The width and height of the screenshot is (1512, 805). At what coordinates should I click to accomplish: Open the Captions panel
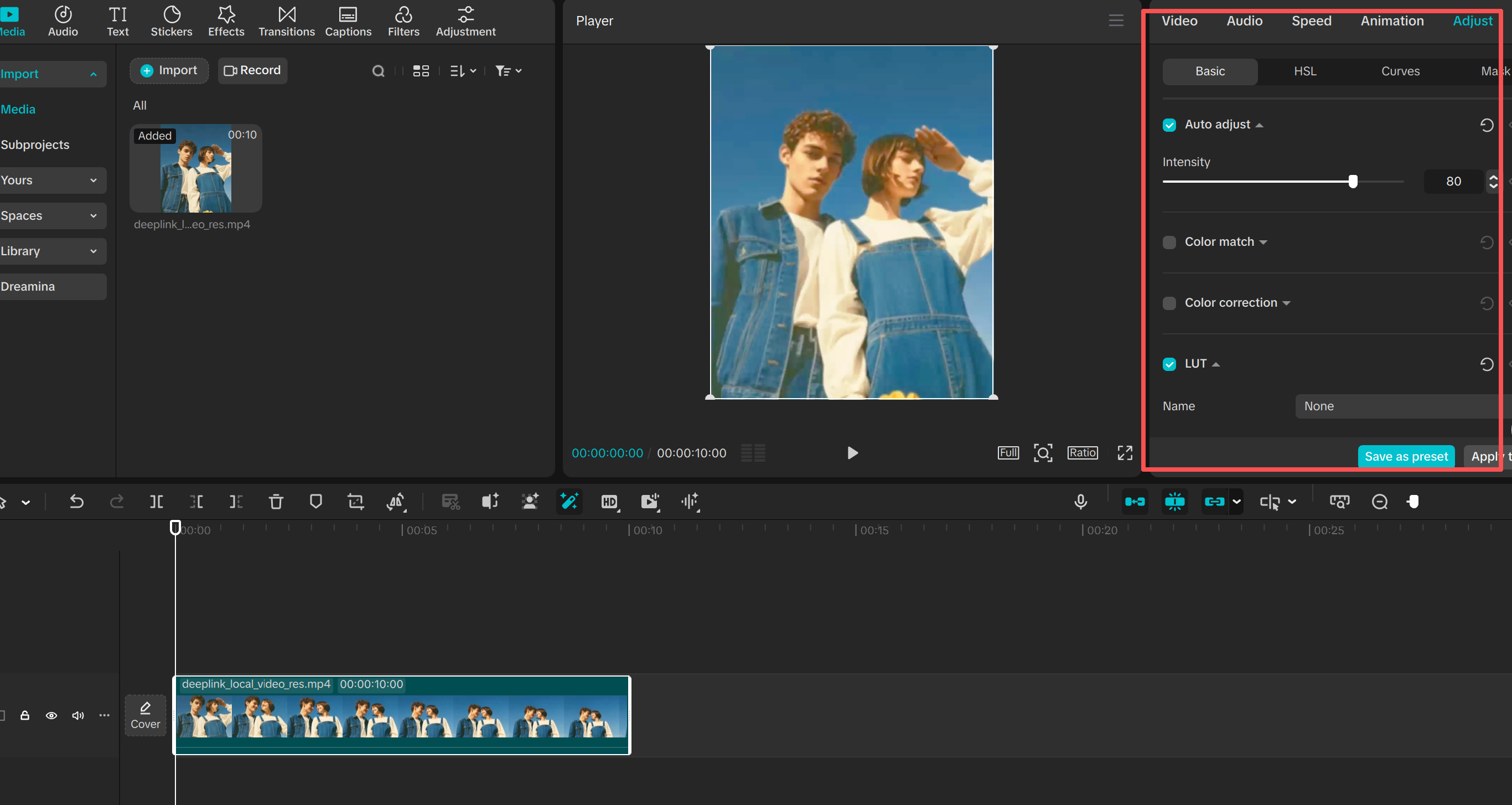[348, 22]
